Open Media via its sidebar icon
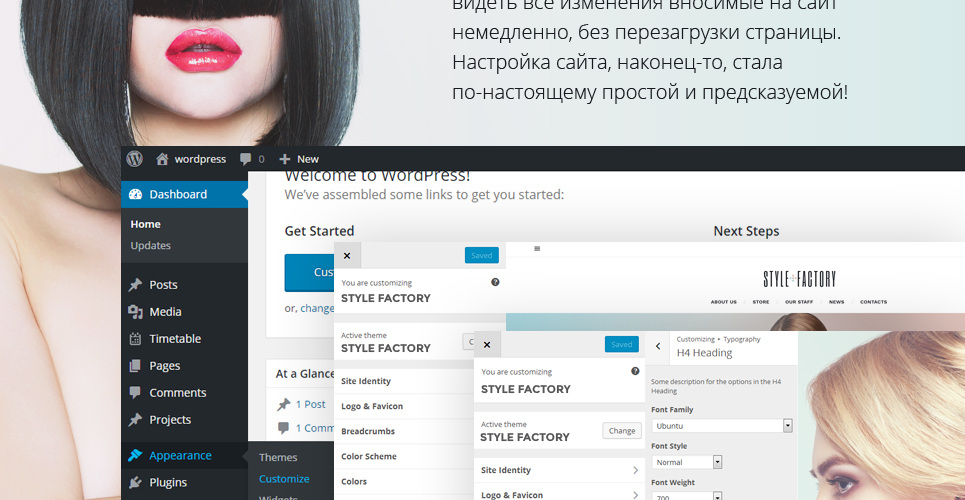 click(x=135, y=312)
